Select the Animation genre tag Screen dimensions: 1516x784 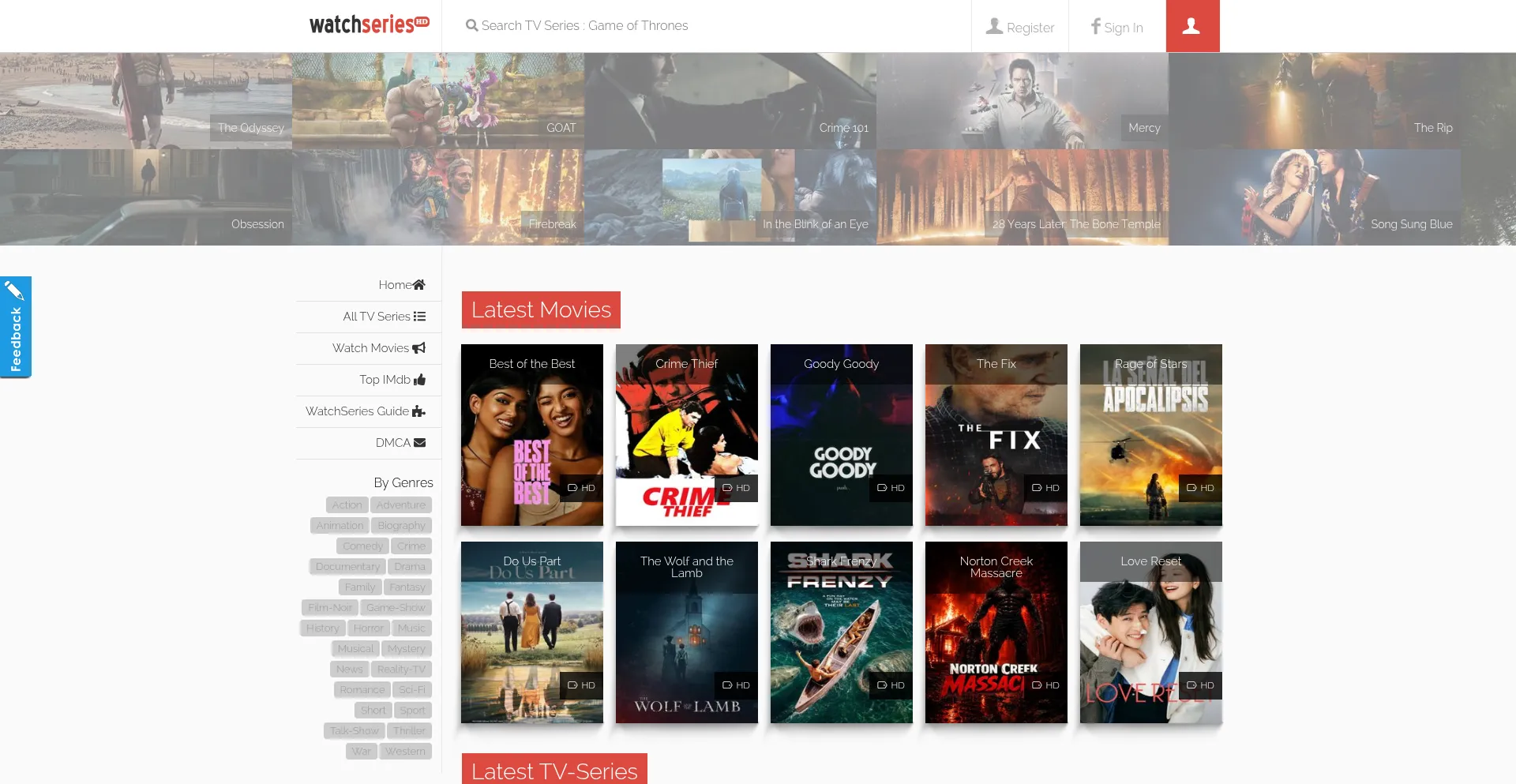pyautogui.click(x=340, y=526)
